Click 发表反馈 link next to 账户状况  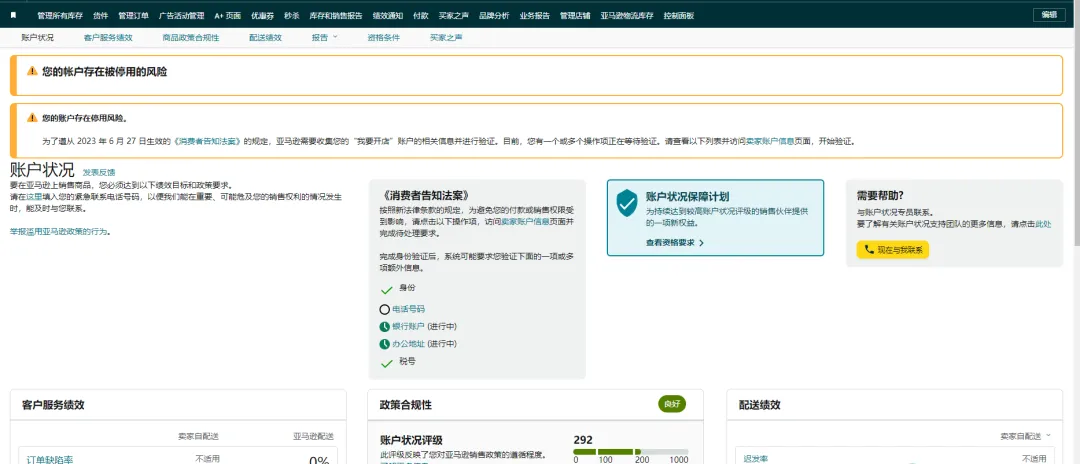click(x=99, y=172)
